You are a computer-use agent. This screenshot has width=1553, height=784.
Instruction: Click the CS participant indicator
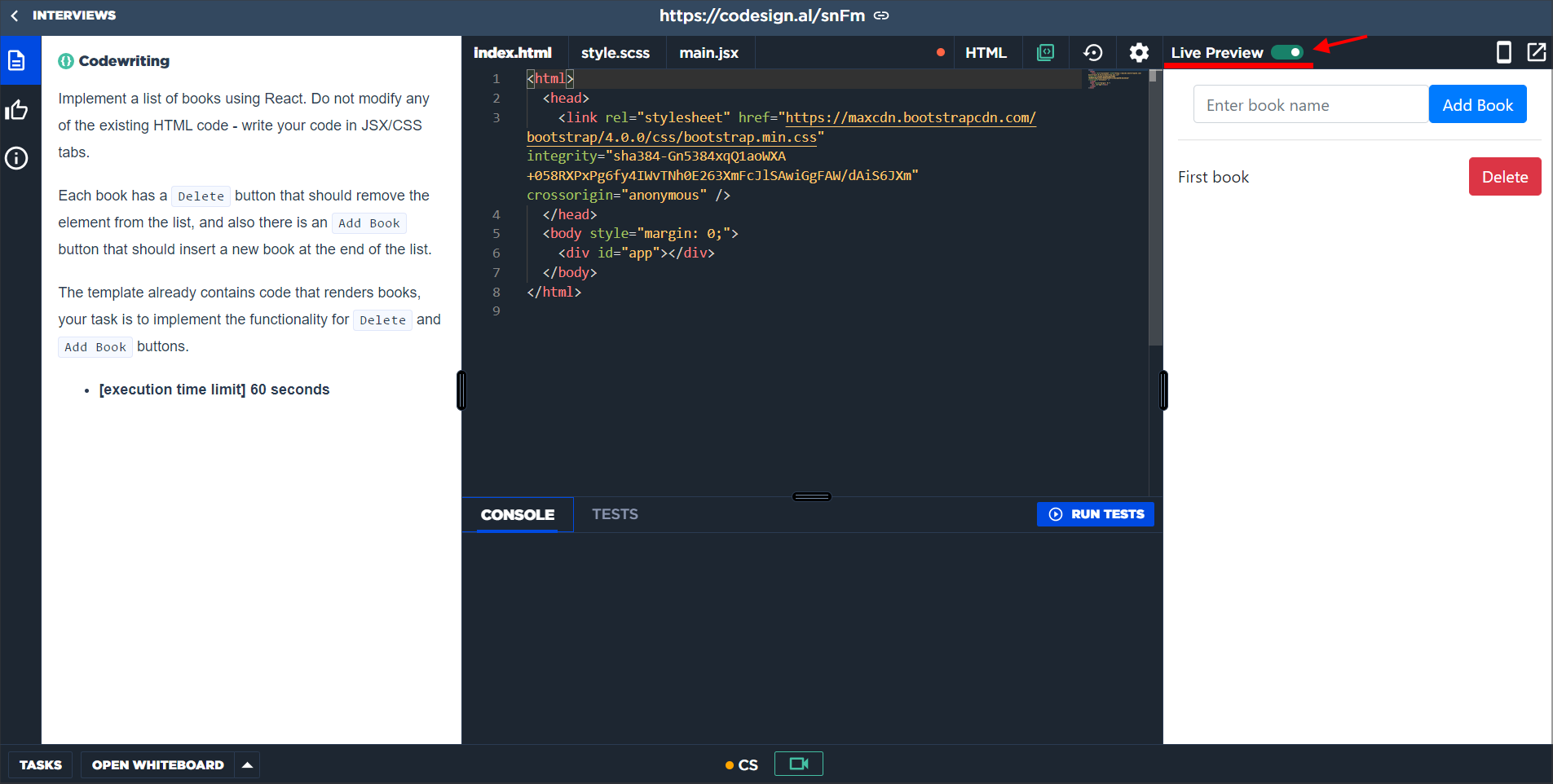click(742, 765)
